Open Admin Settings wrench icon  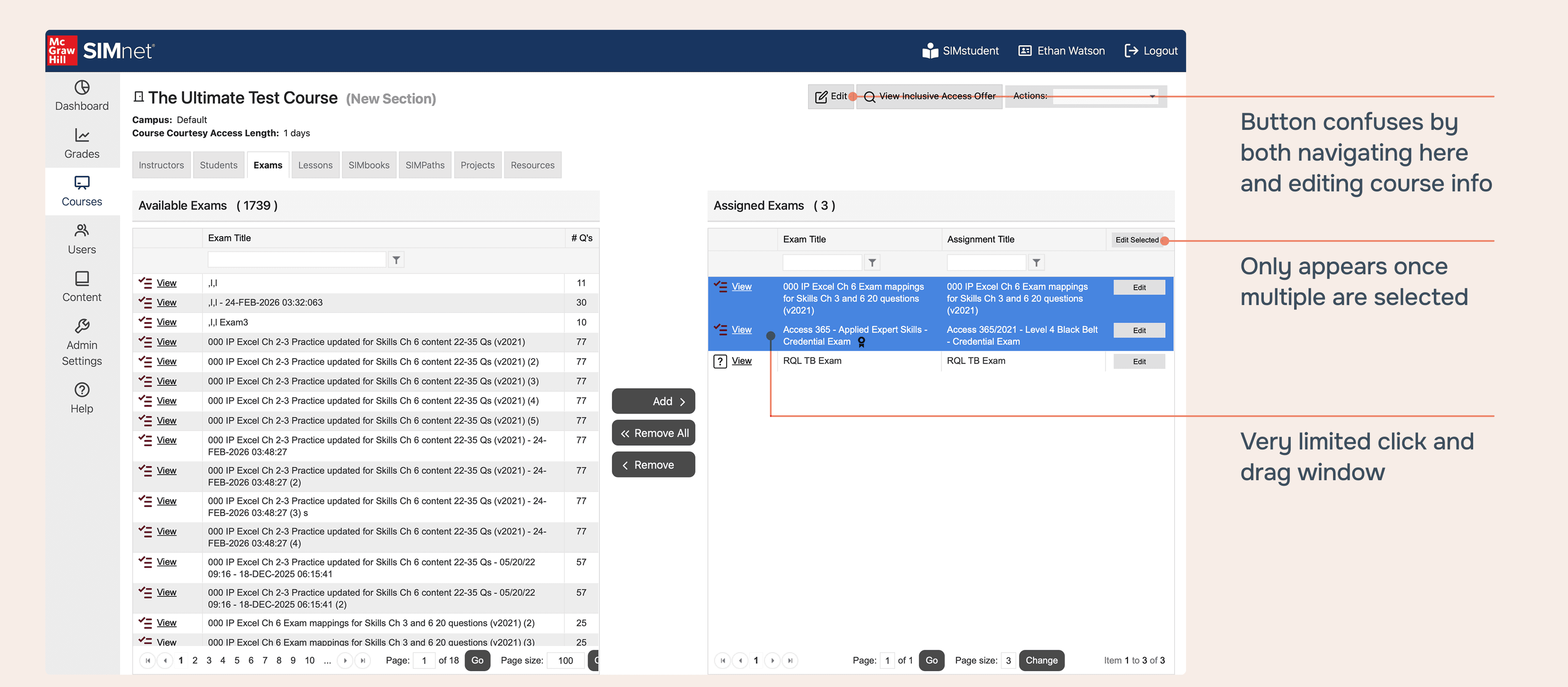coord(82,326)
